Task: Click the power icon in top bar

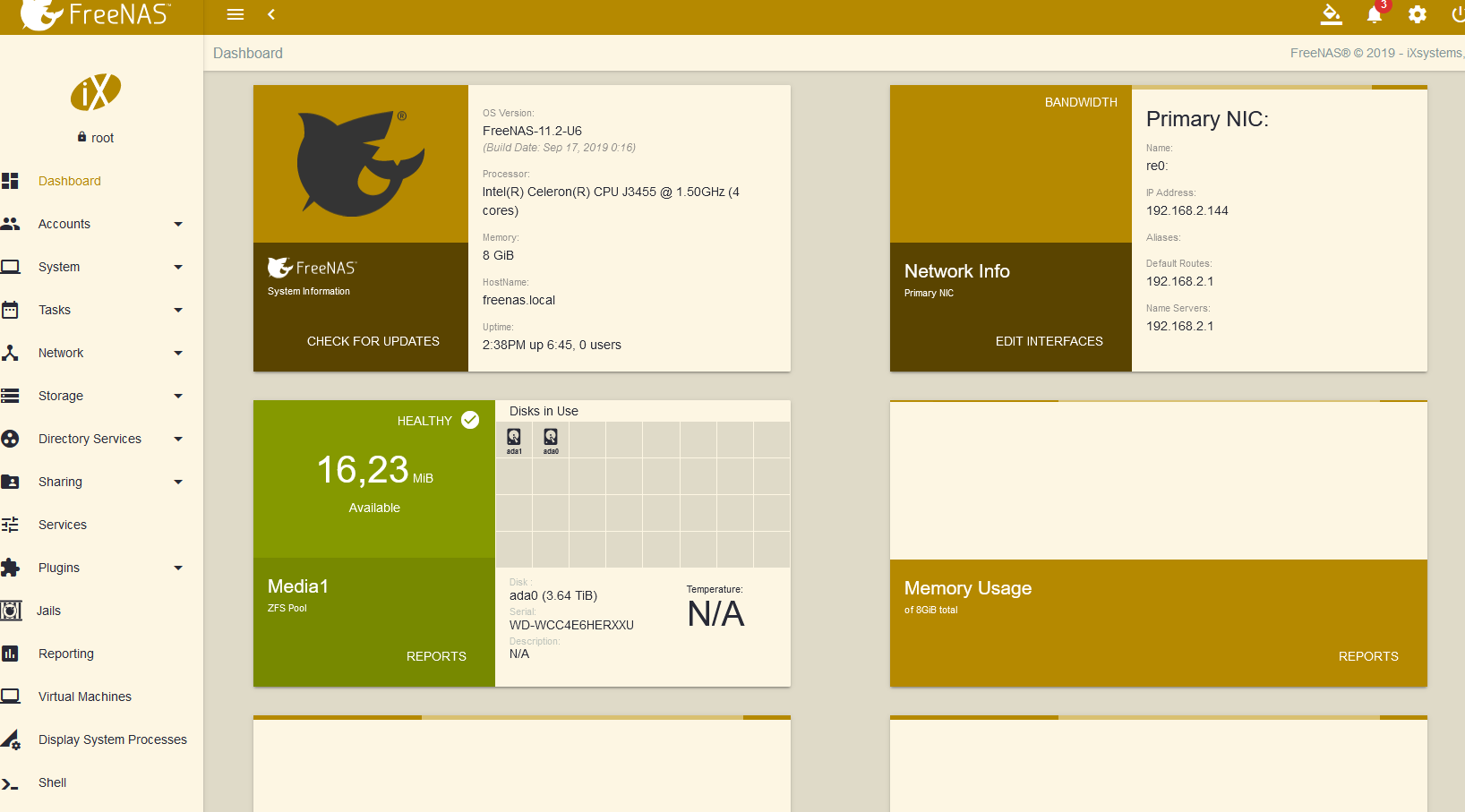Action: click(1458, 14)
